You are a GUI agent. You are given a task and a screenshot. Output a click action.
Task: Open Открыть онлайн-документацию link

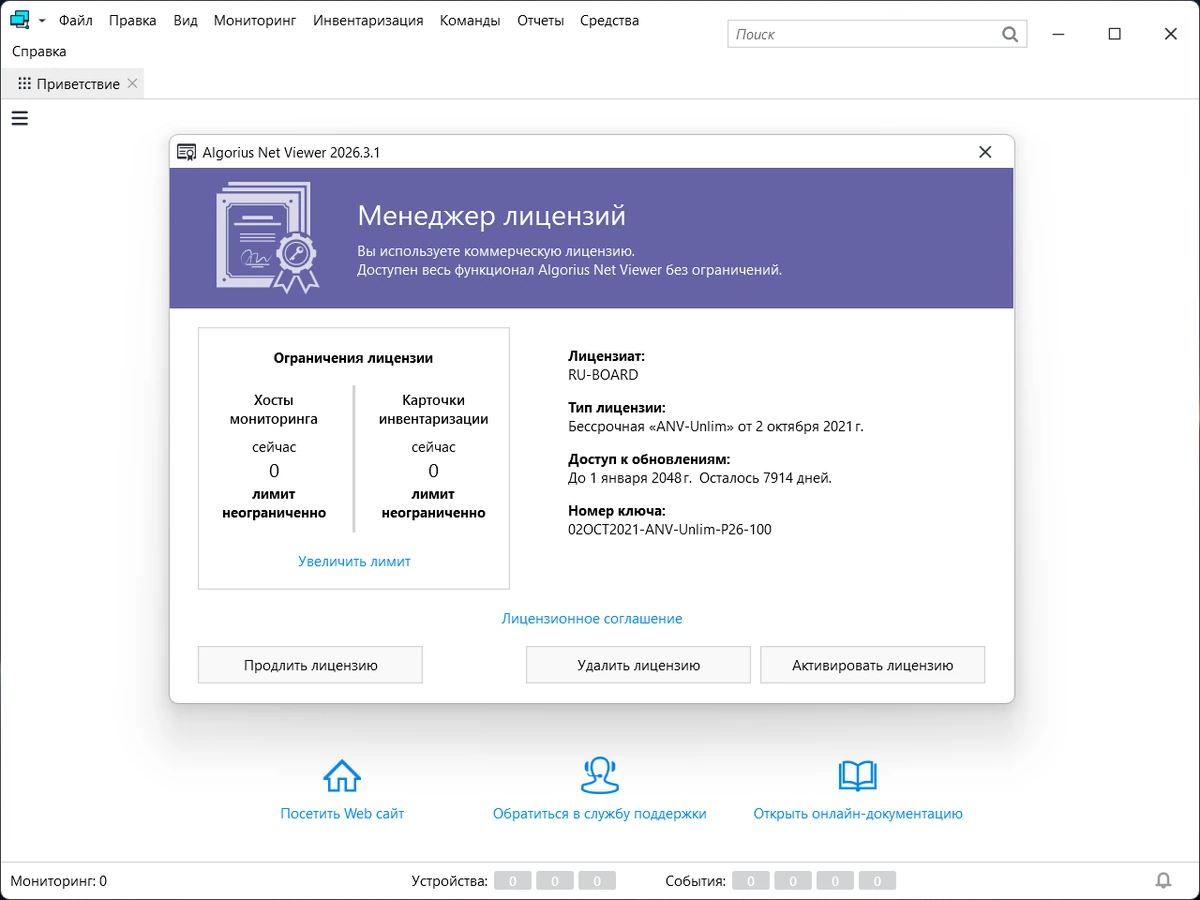(858, 814)
